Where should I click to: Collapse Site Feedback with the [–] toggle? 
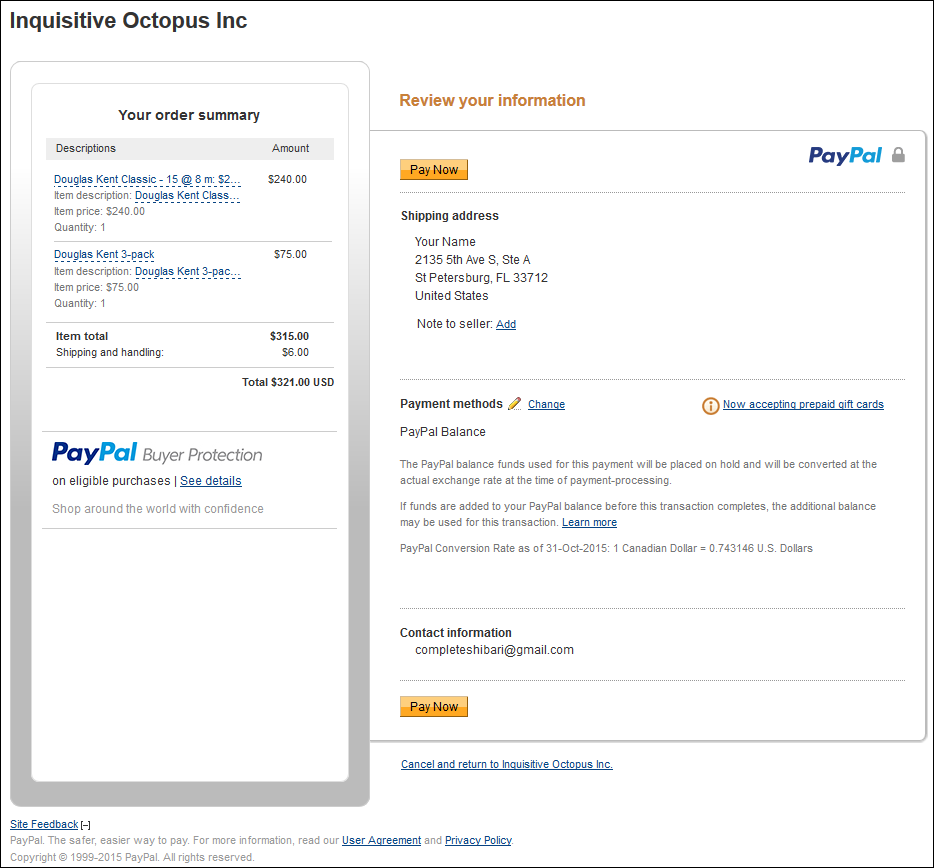click(x=86, y=825)
